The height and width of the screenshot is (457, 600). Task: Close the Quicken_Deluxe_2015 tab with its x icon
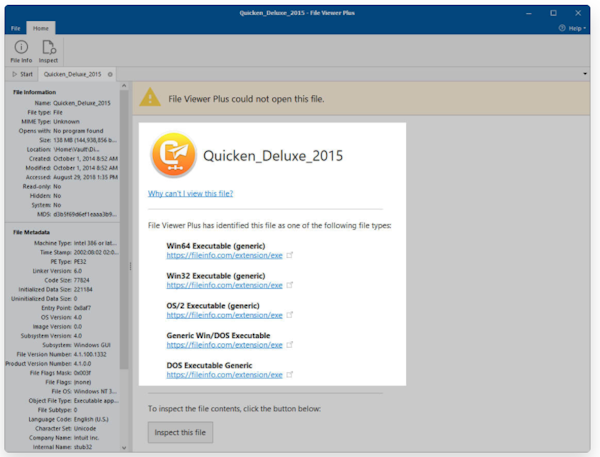110,74
